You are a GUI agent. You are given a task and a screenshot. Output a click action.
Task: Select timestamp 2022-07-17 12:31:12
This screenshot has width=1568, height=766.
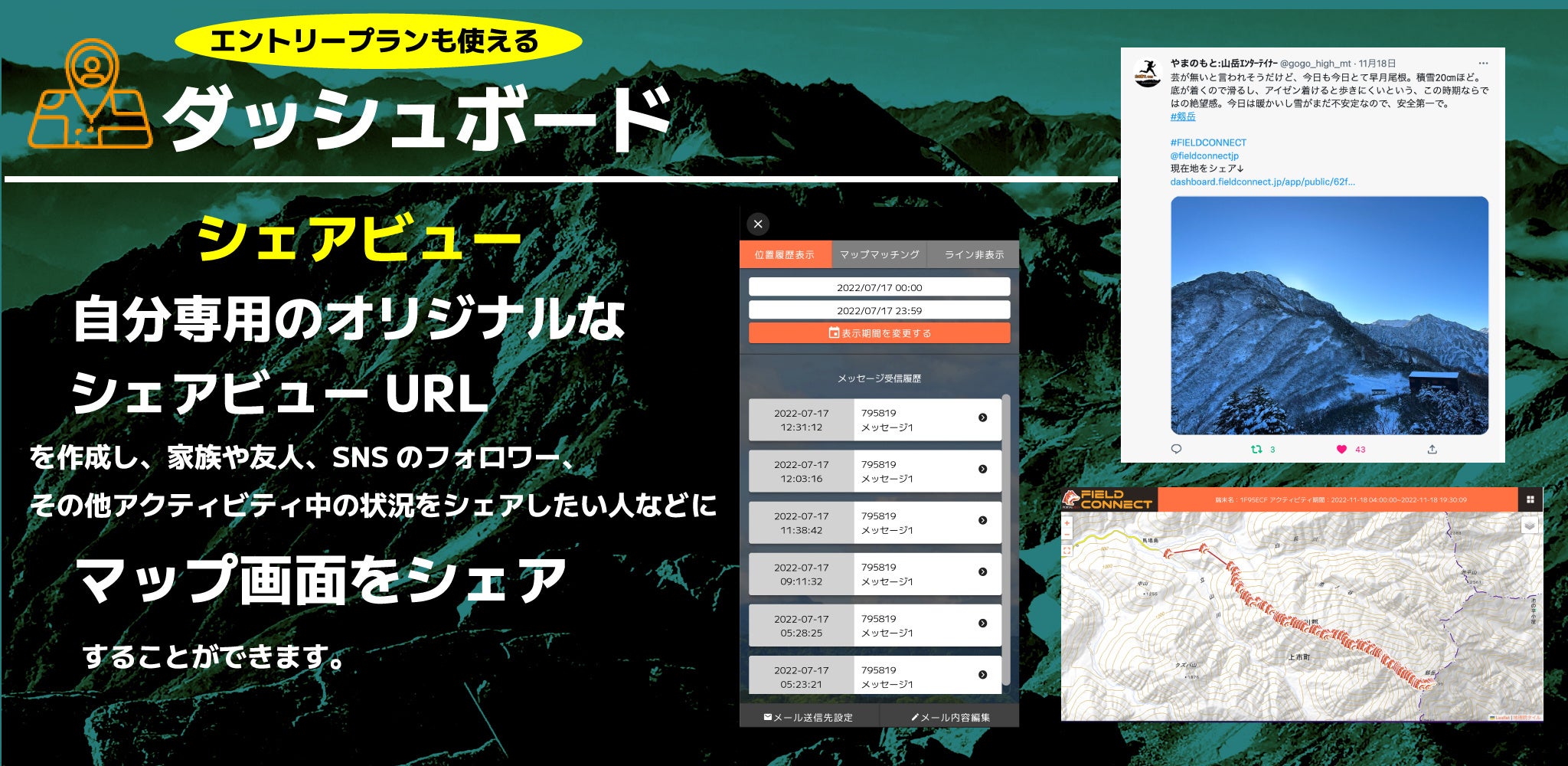click(x=801, y=420)
